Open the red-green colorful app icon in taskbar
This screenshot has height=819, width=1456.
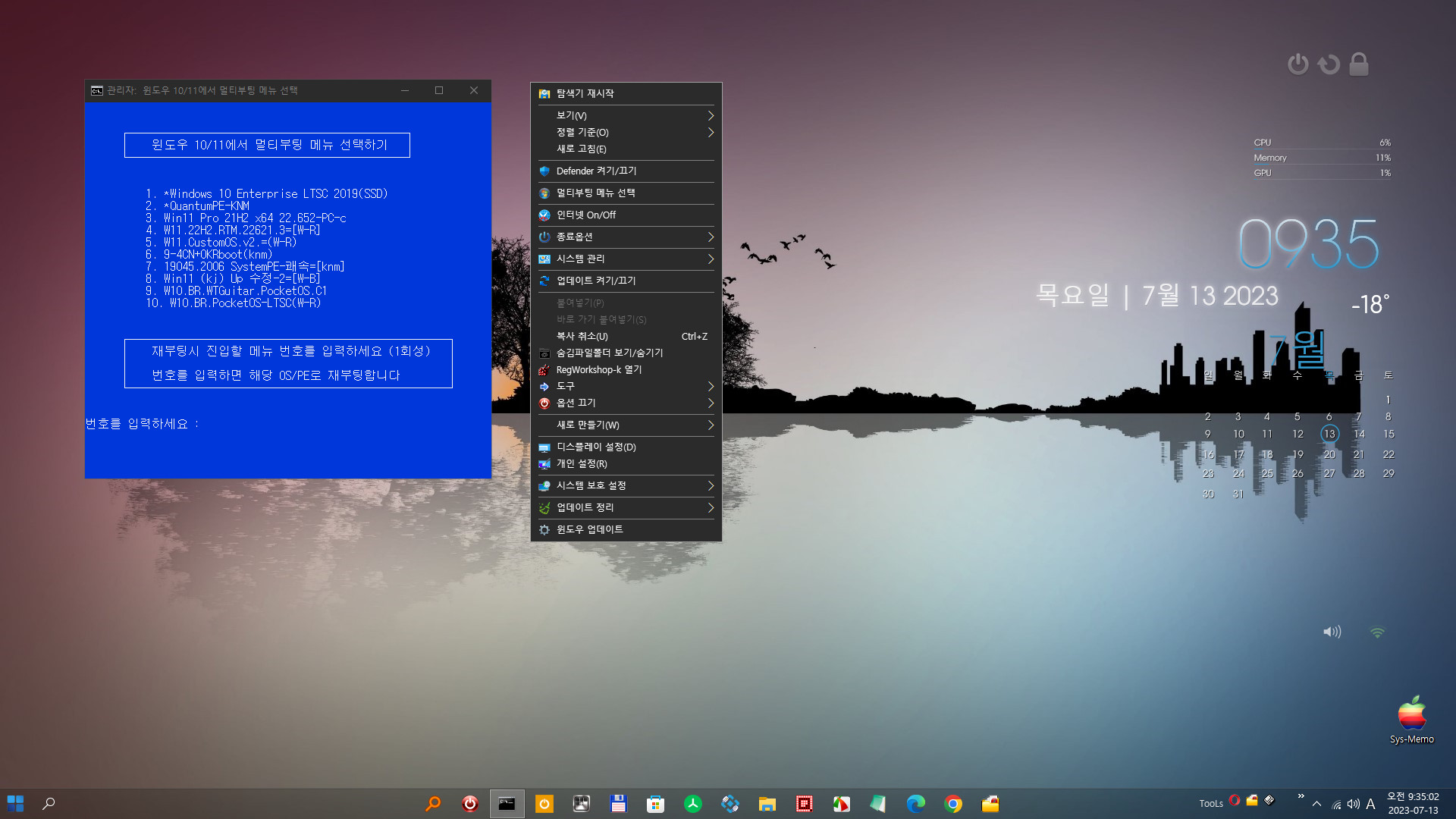pos(842,804)
